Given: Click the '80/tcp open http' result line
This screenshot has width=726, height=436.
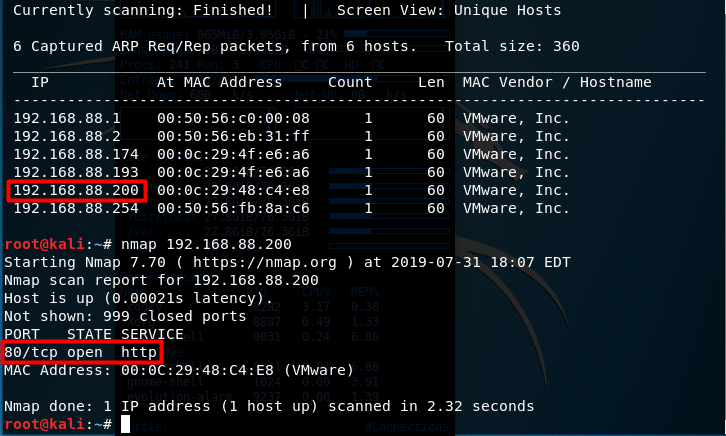Looking at the screenshot, I should [80, 353].
